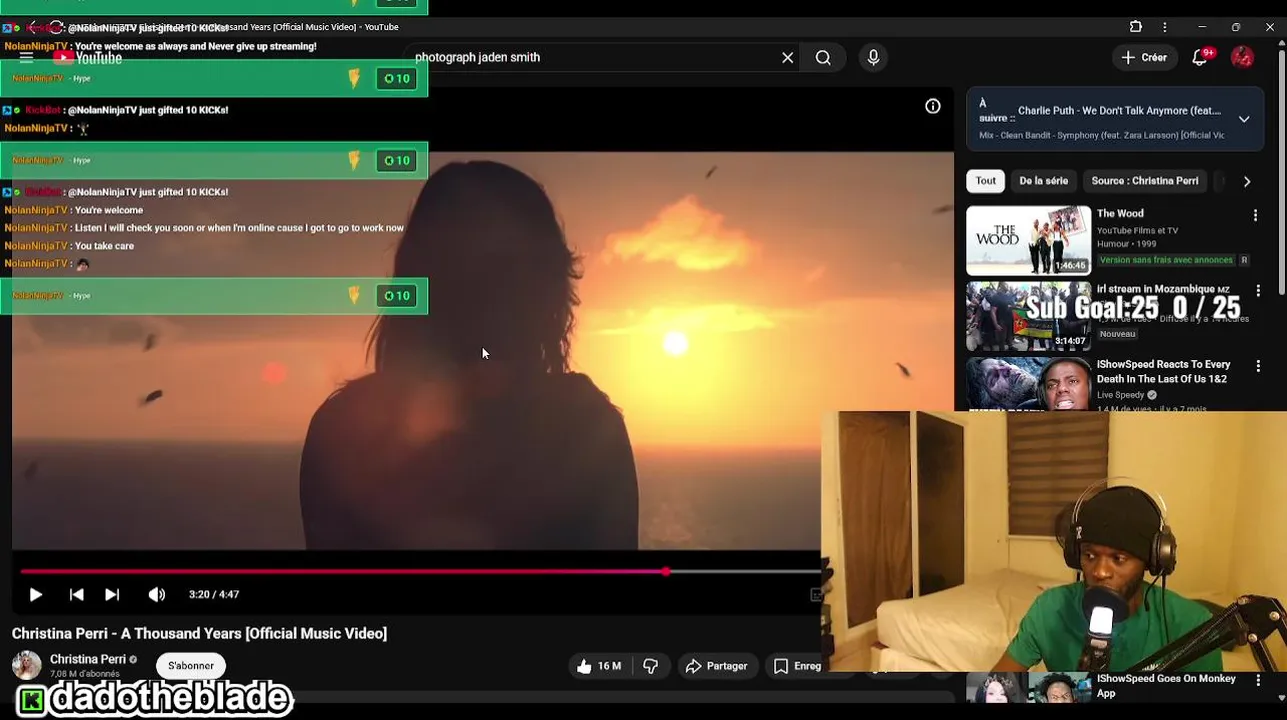Skip to the previous video
This screenshot has height=720, width=1287.
[x=76, y=594]
